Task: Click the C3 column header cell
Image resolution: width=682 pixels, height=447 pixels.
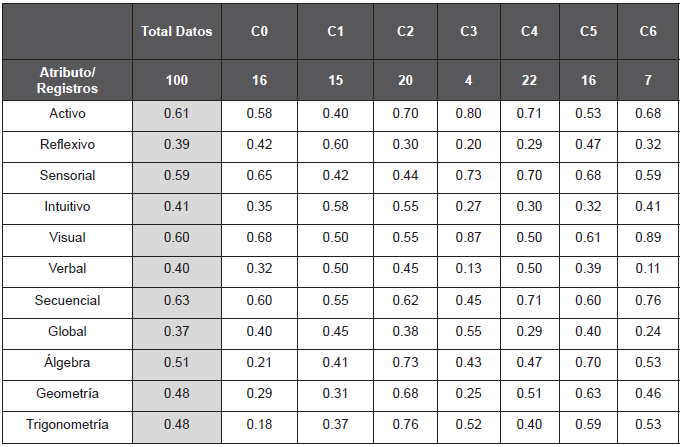Action: click(468, 32)
